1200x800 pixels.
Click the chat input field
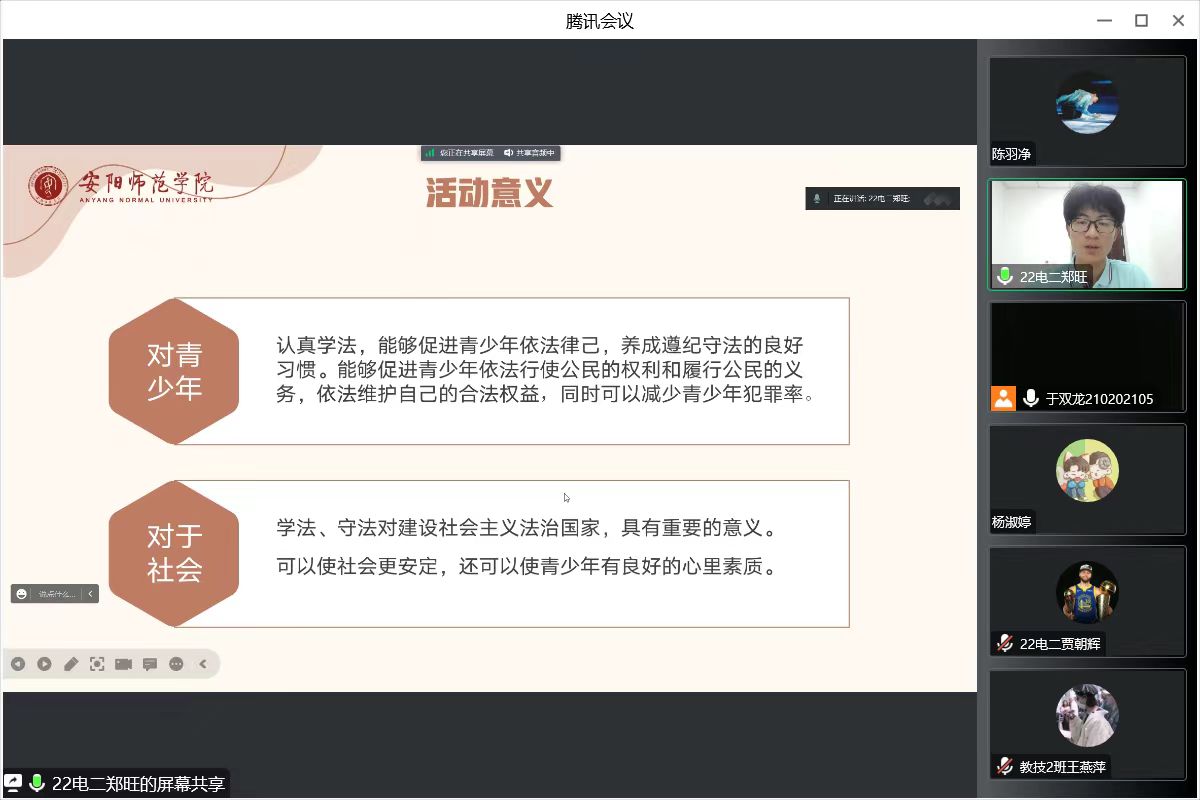point(57,594)
